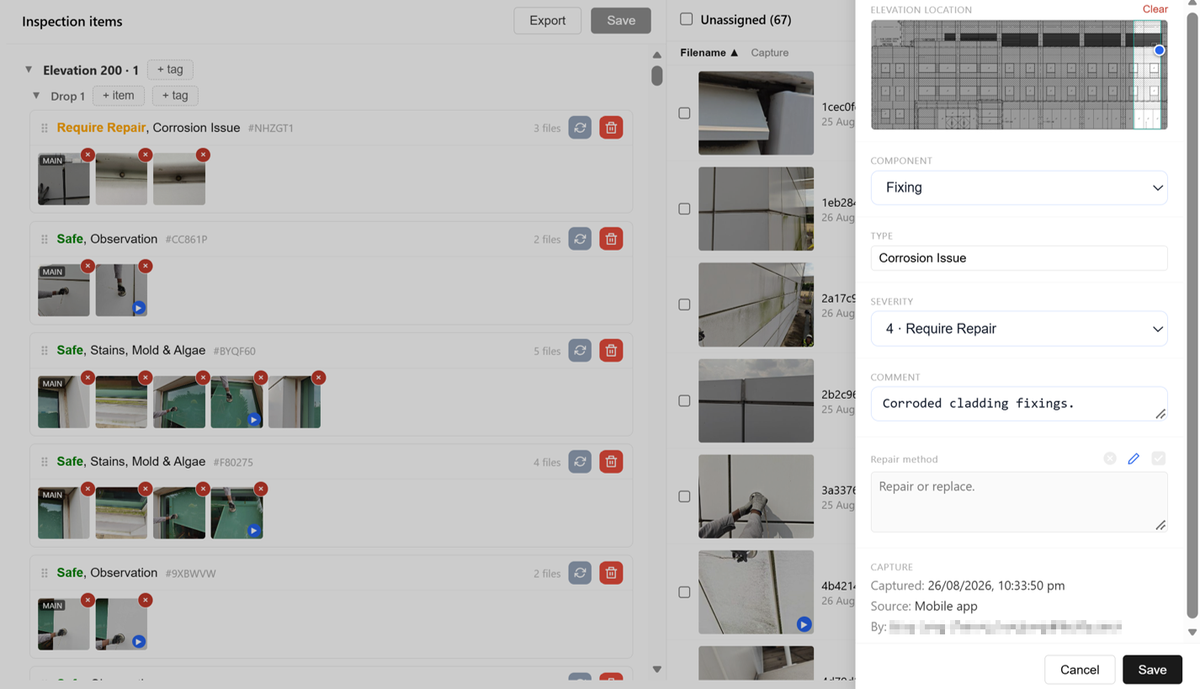Check the 2b2c9 file checkbox
The image size is (1200, 689).
coord(685,401)
